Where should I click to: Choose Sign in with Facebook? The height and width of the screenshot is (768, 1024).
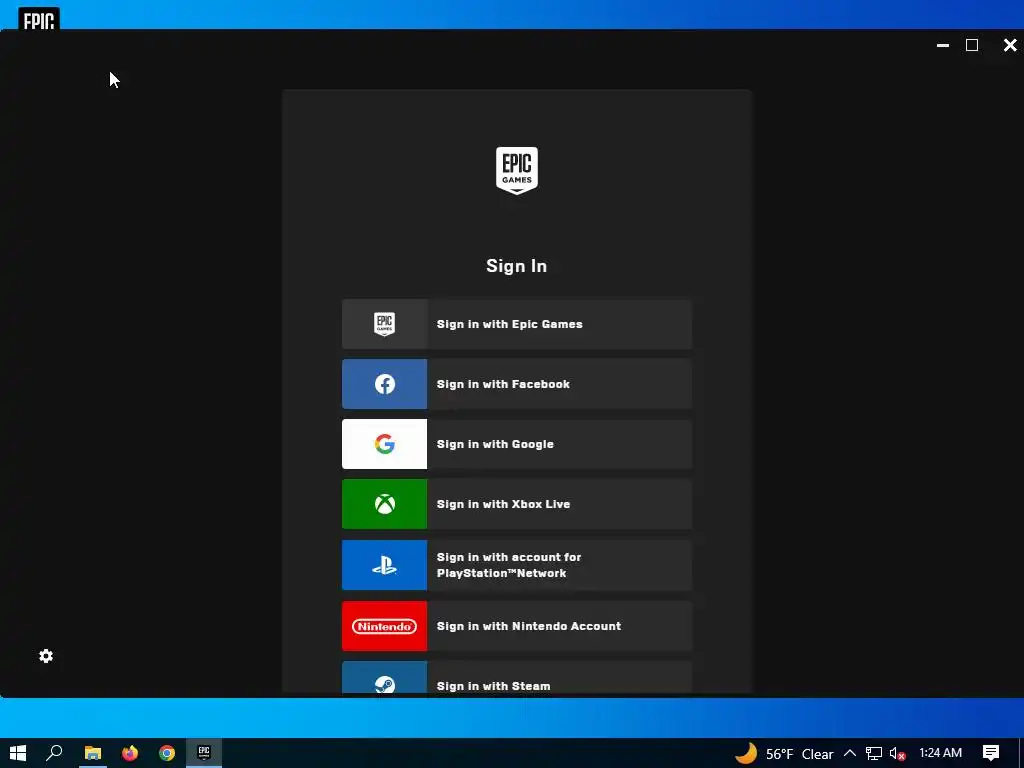click(x=517, y=384)
